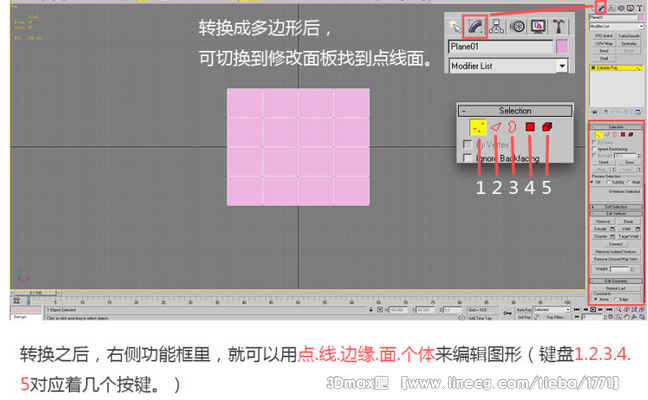Open the Create tab in the enlarged inset

click(455, 26)
